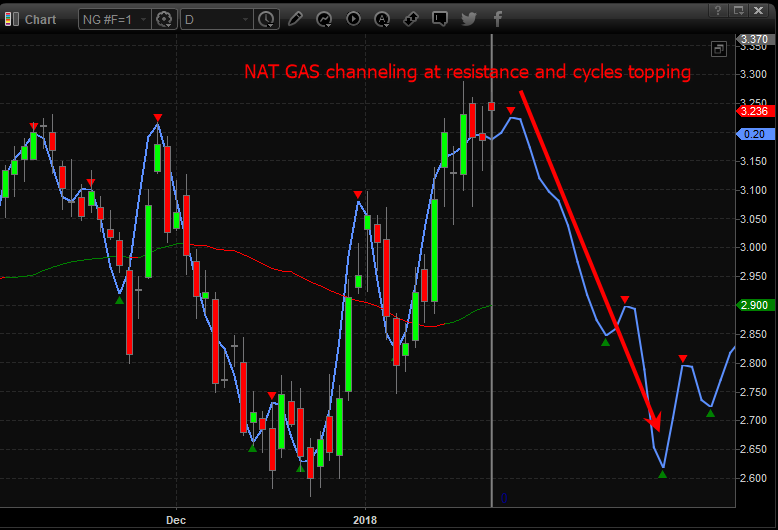The image size is (778, 530).
Task: Click the play replay icon
Action: click(x=353, y=19)
